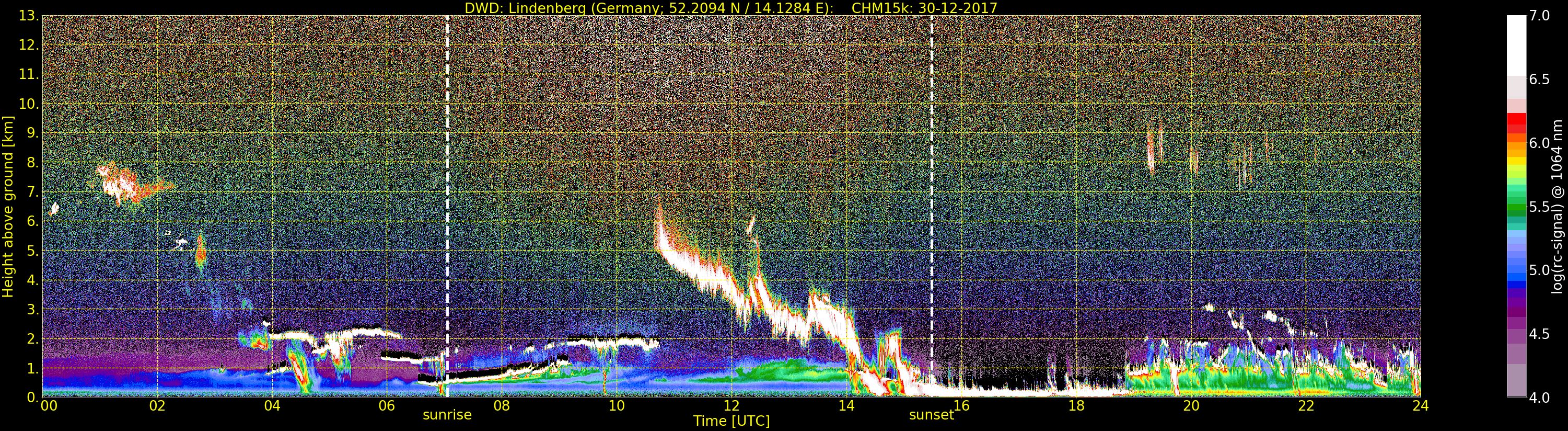Viewport: 1568px width, 431px height.
Task: Click the '4.' height axis tick label
Action: click(33, 280)
